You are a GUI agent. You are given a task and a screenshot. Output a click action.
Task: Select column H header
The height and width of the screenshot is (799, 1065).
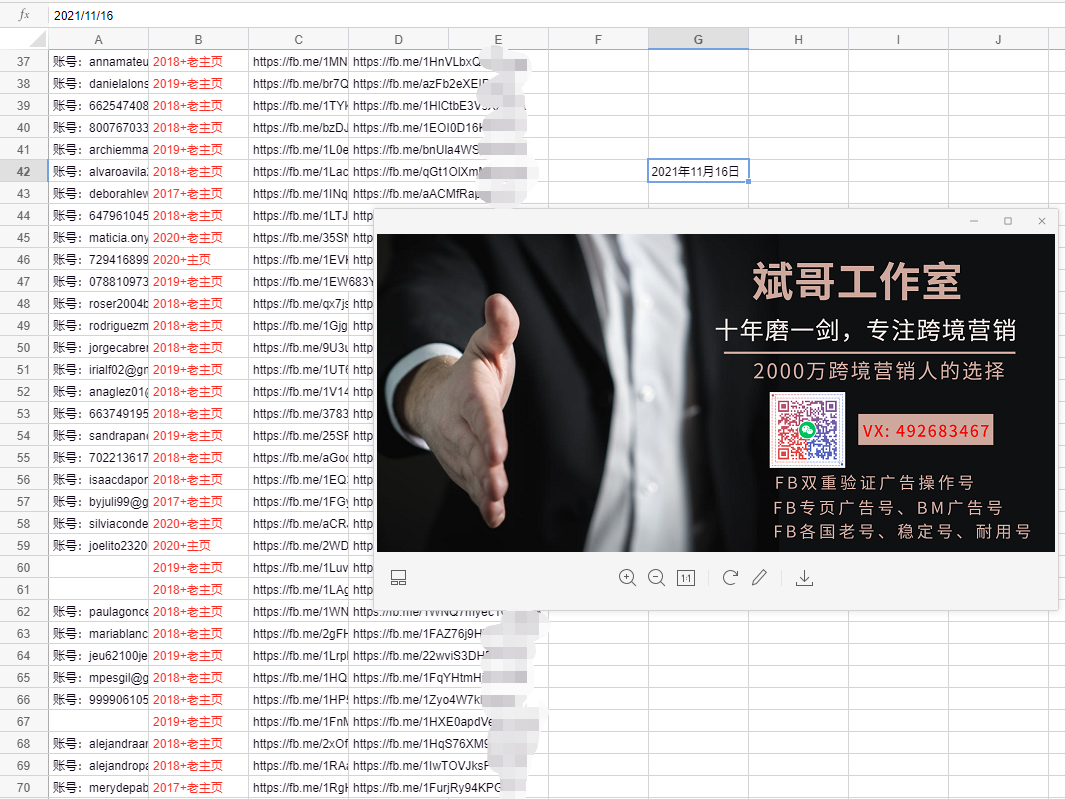click(799, 39)
